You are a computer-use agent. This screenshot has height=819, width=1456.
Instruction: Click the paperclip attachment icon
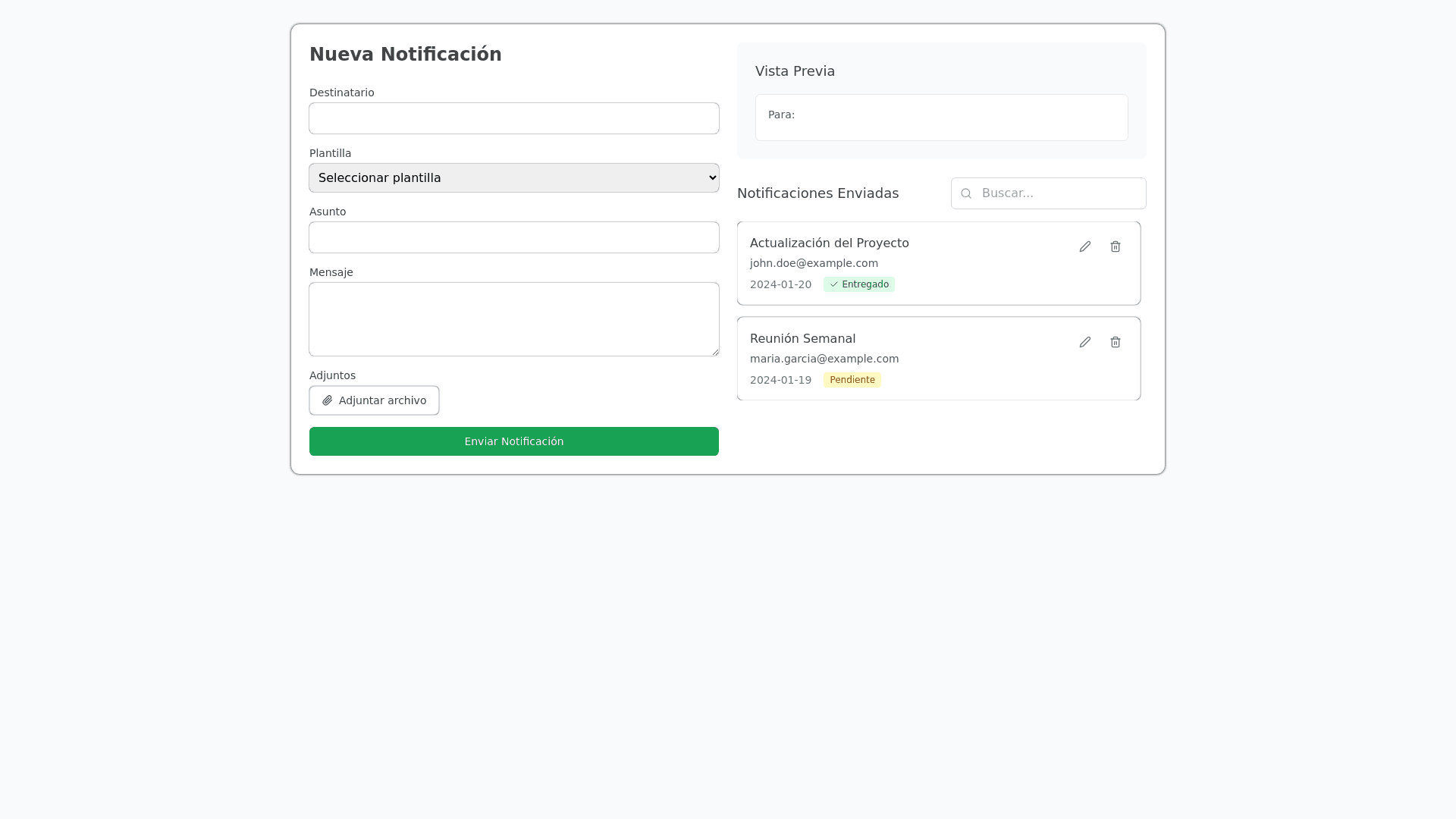[328, 400]
